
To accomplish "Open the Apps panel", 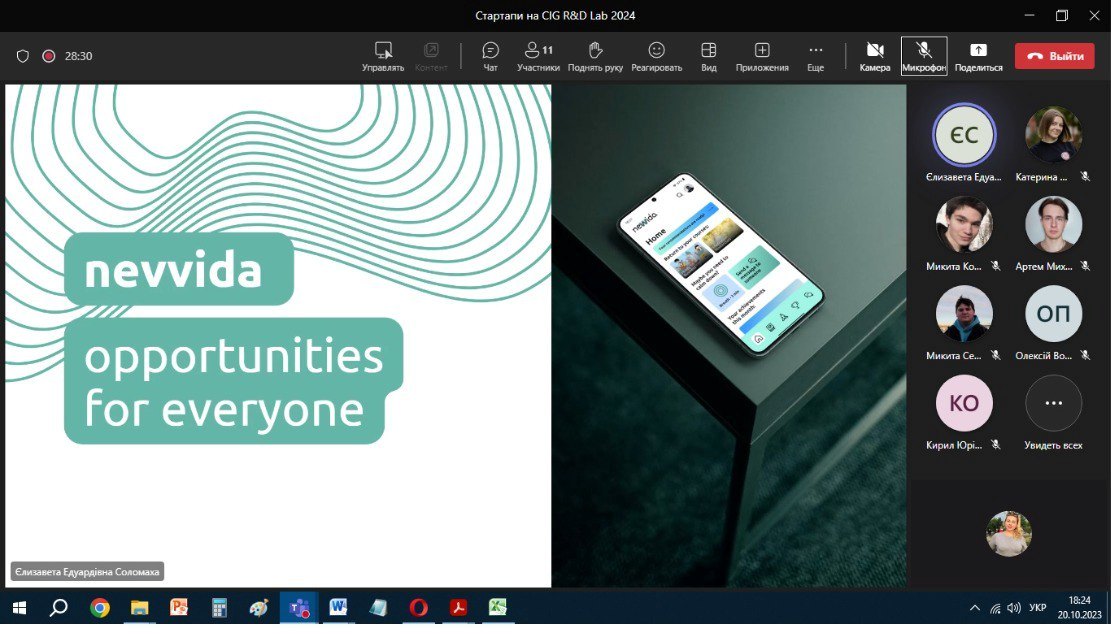I will click(x=762, y=56).
